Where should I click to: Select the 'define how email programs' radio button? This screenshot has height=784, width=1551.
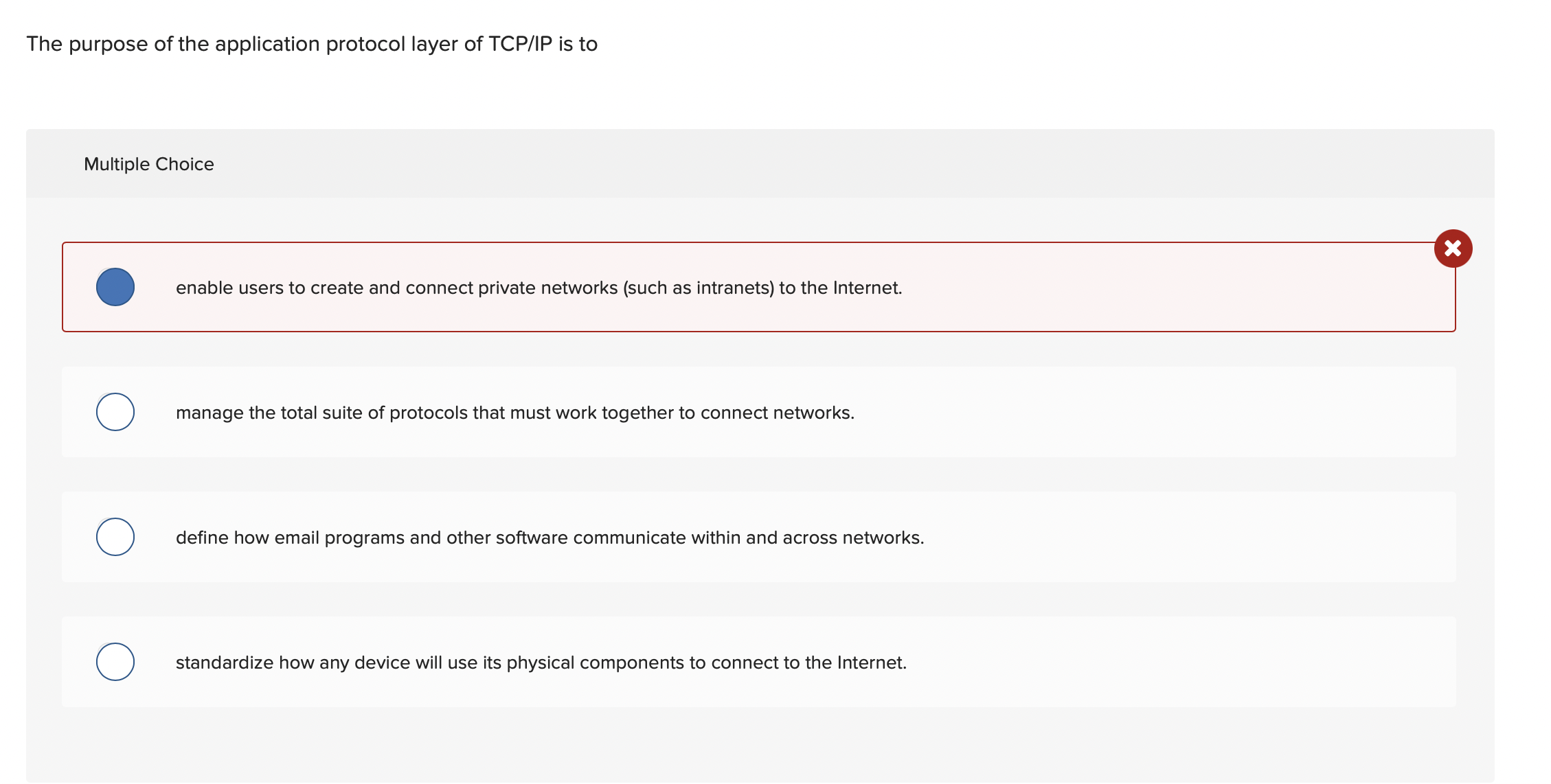pos(115,537)
